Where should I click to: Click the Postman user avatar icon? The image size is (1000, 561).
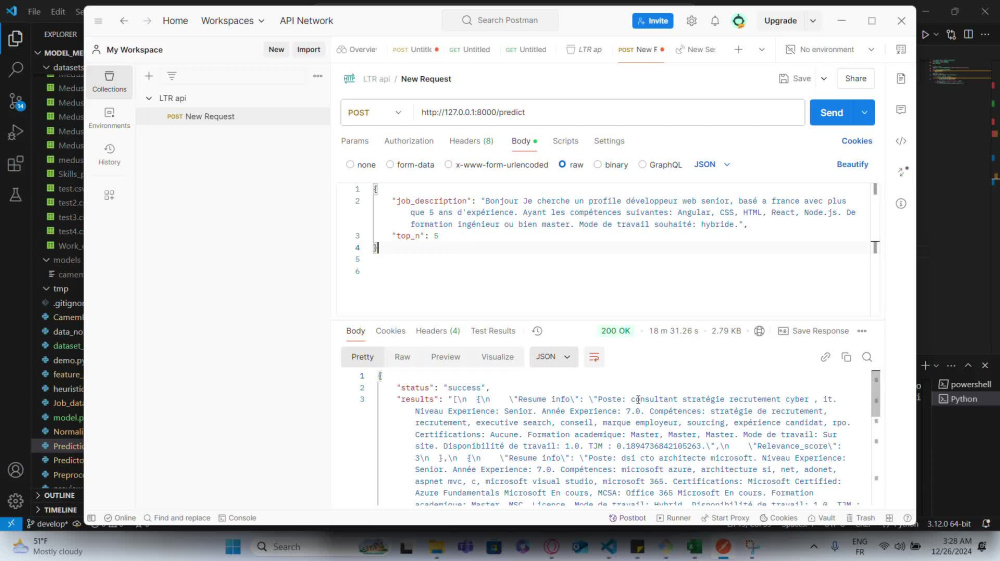click(x=739, y=20)
